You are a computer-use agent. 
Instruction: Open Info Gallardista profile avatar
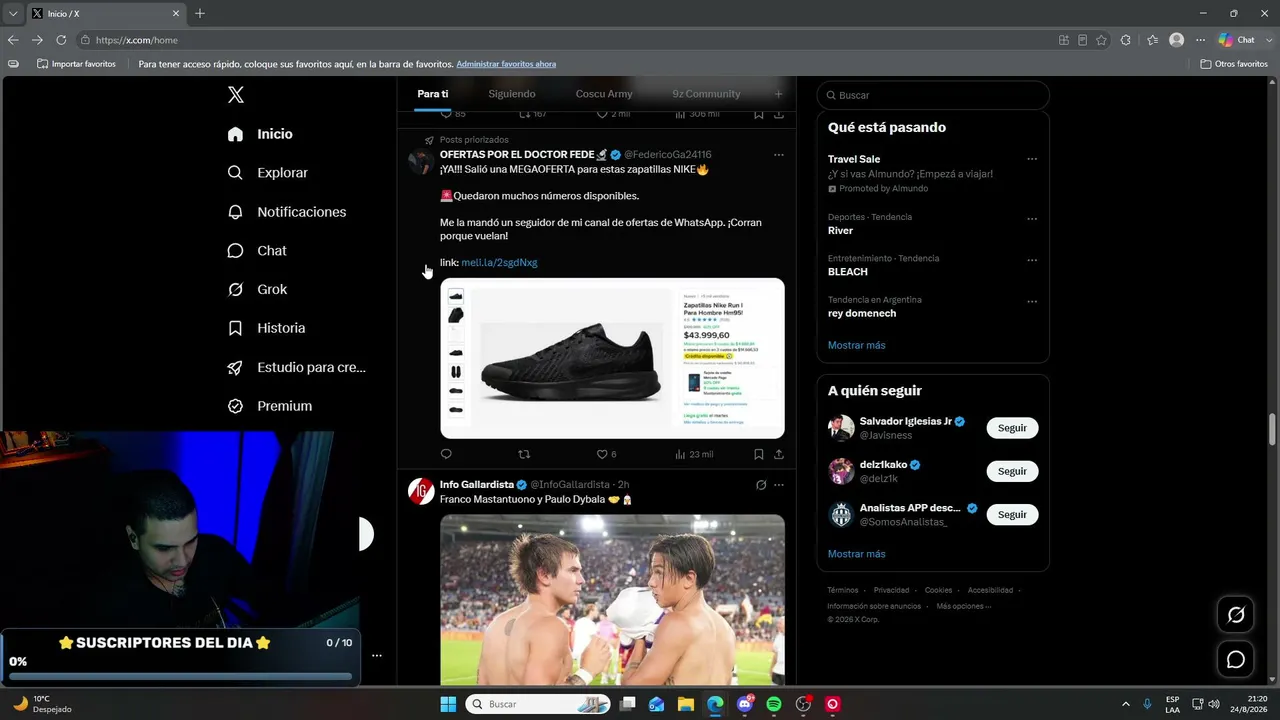click(421, 491)
